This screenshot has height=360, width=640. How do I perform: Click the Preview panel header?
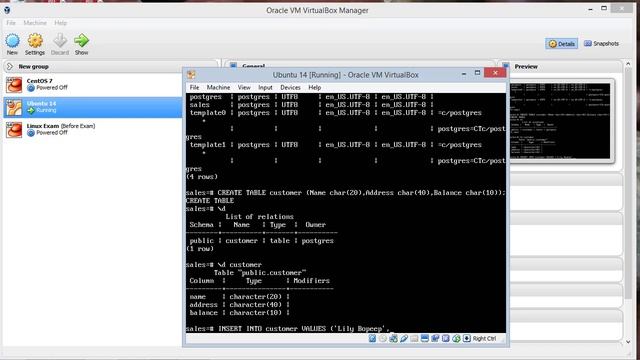tap(561, 66)
